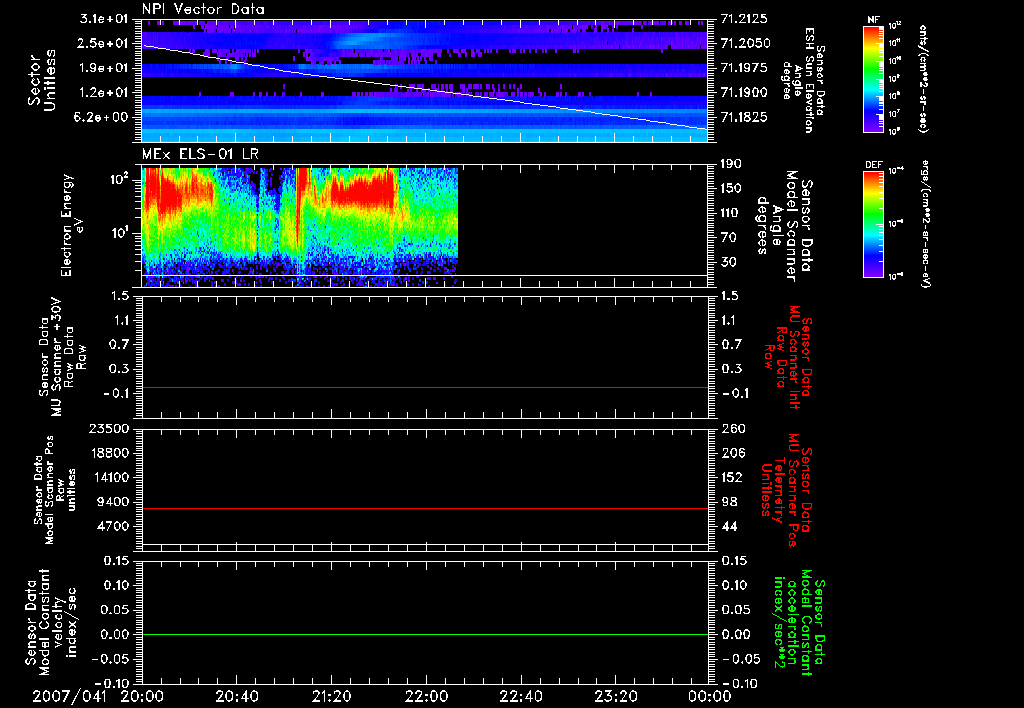Click the 23:20 time tick label
Screen dimensions: 1024x708
(616, 696)
